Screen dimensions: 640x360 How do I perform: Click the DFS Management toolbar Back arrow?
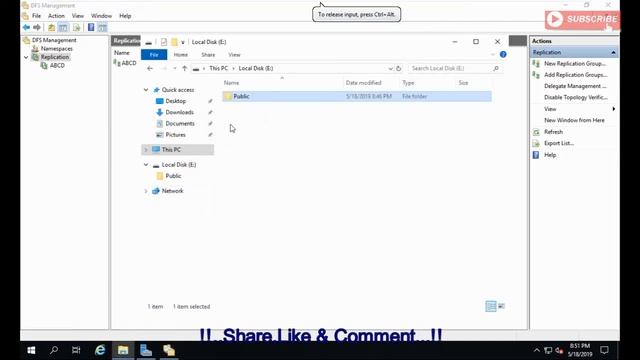click(27, 27)
